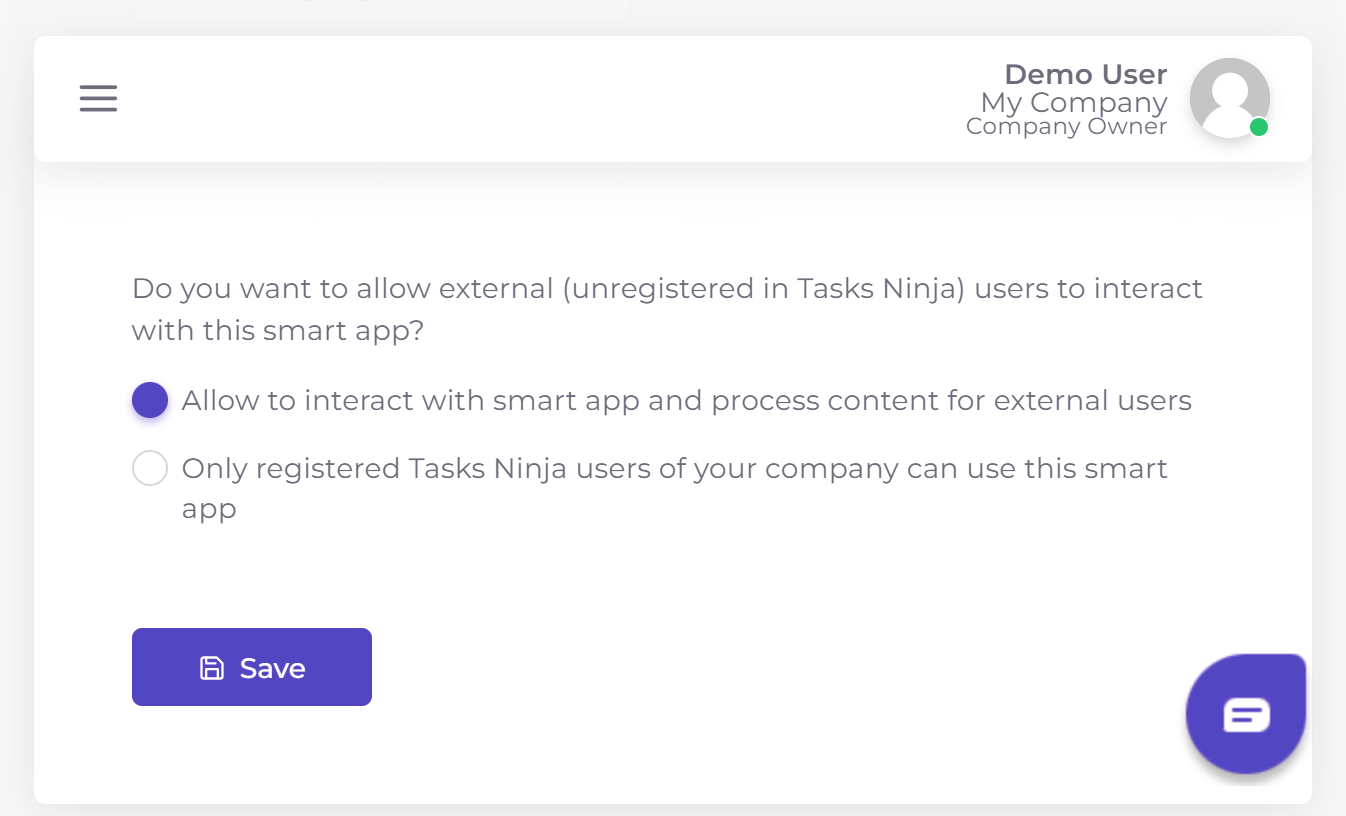Click the message bubble glyph inside chat button
1346x816 pixels.
pos(1246,715)
